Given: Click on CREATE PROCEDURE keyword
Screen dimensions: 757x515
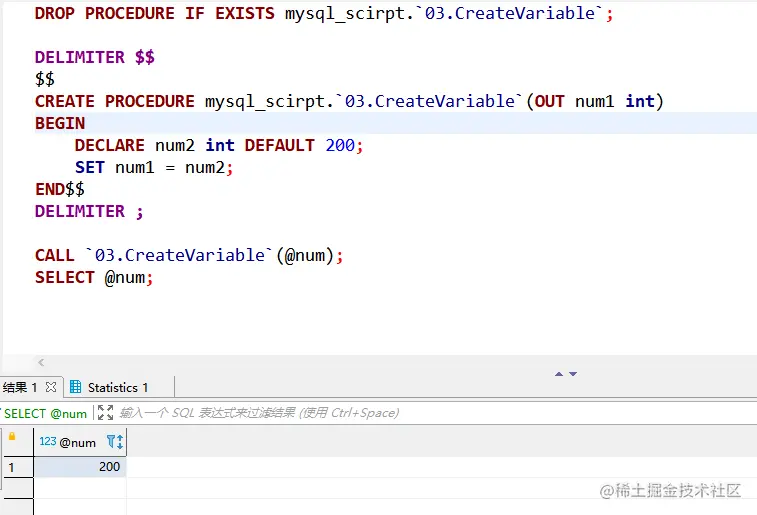Looking at the screenshot, I should pos(114,101).
